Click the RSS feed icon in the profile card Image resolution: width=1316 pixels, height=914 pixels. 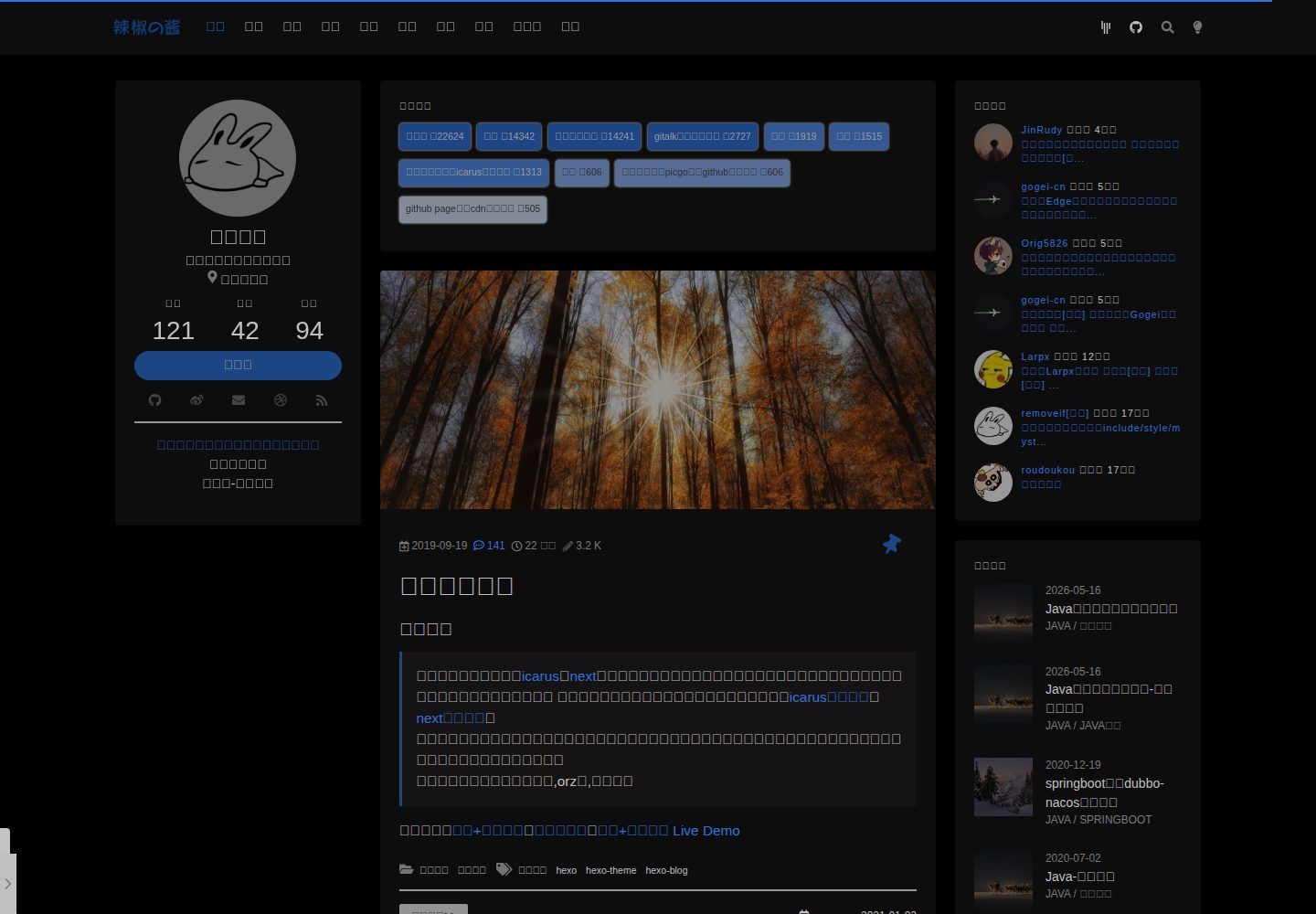(322, 400)
